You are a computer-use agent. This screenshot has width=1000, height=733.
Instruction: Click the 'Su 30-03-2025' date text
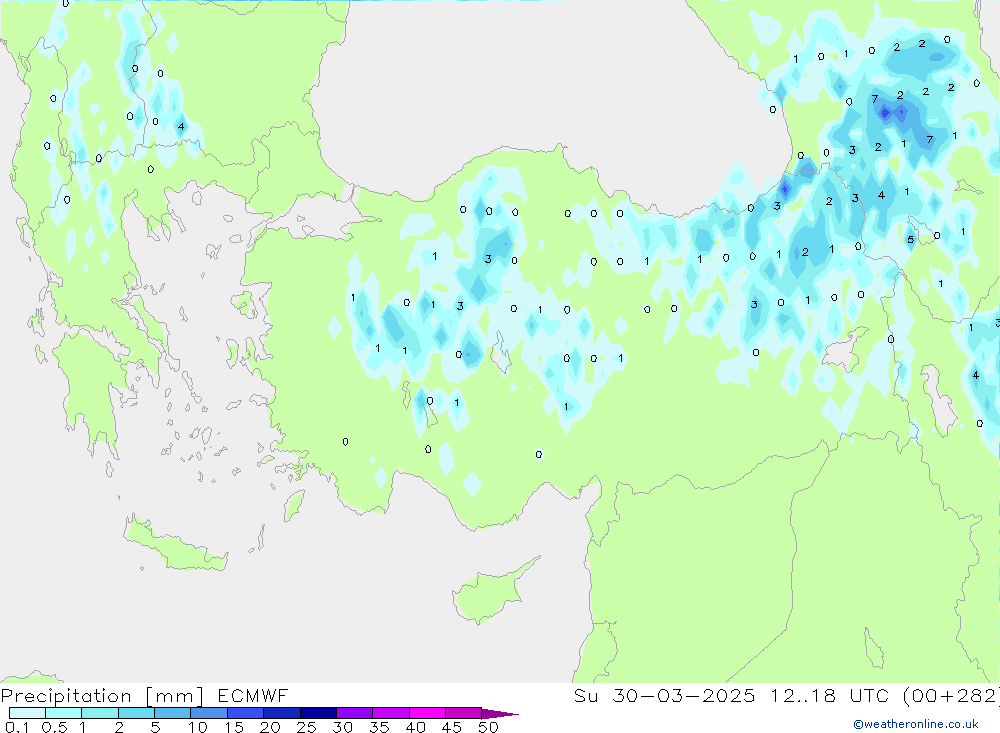coord(665,695)
